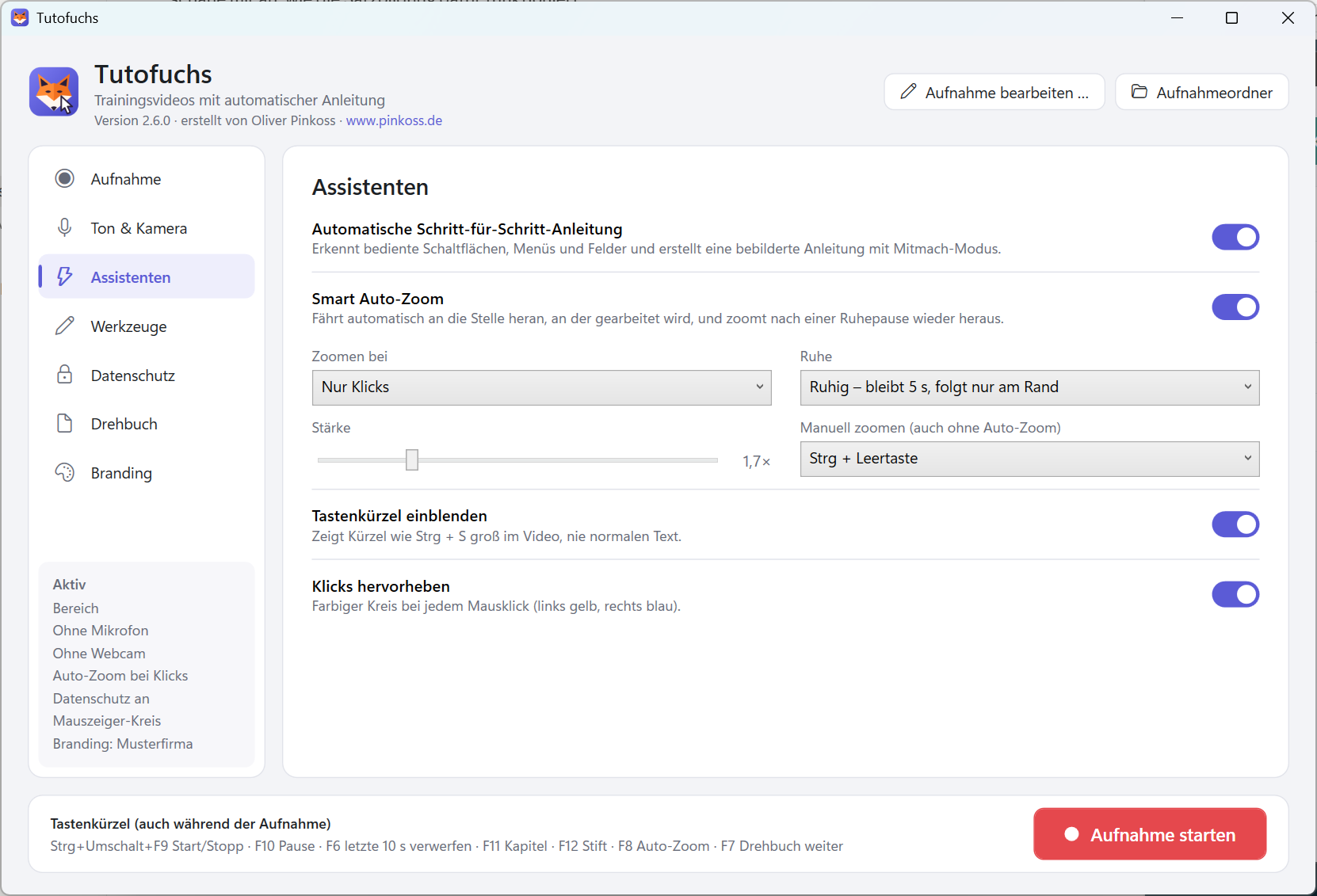Click the document icon beside Drehbuch

65,424
